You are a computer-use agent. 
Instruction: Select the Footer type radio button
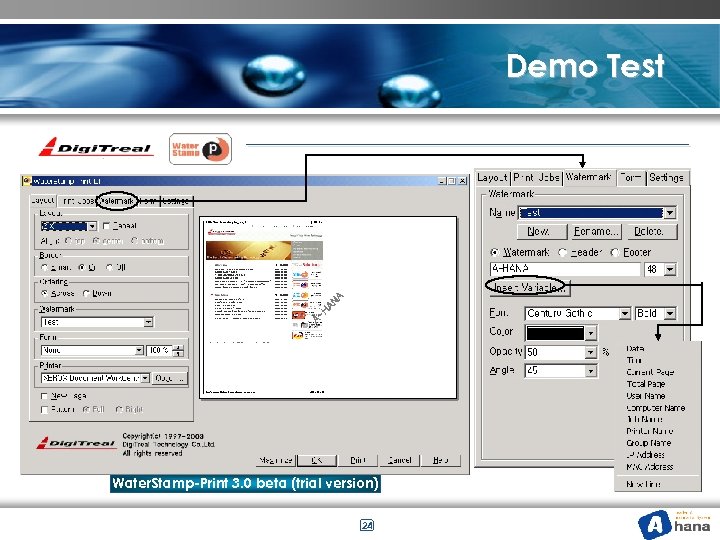[615, 252]
